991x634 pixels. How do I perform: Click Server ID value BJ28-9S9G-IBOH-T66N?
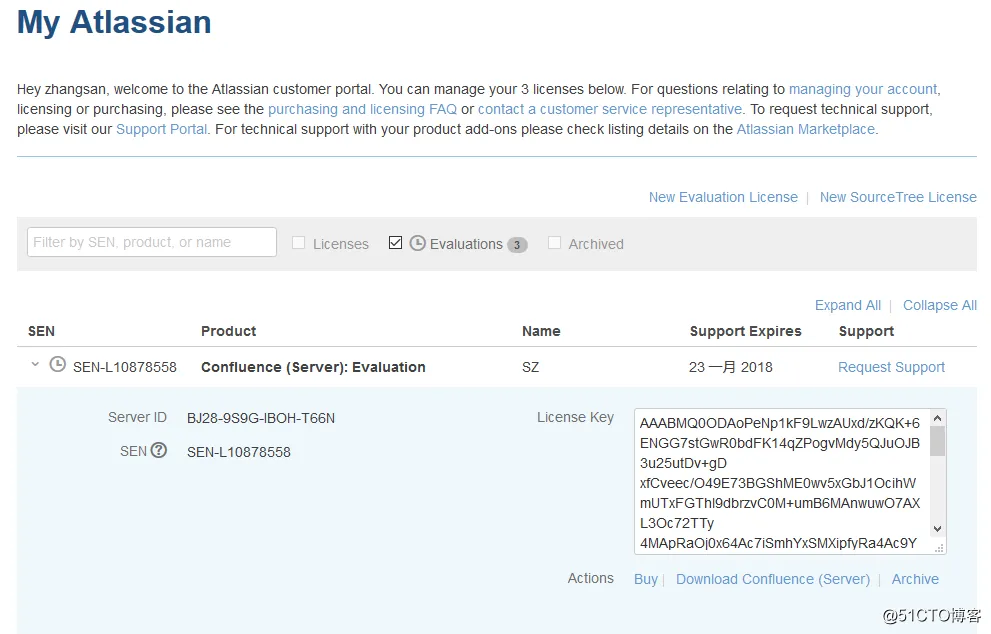pyautogui.click(x=261, y=418)
